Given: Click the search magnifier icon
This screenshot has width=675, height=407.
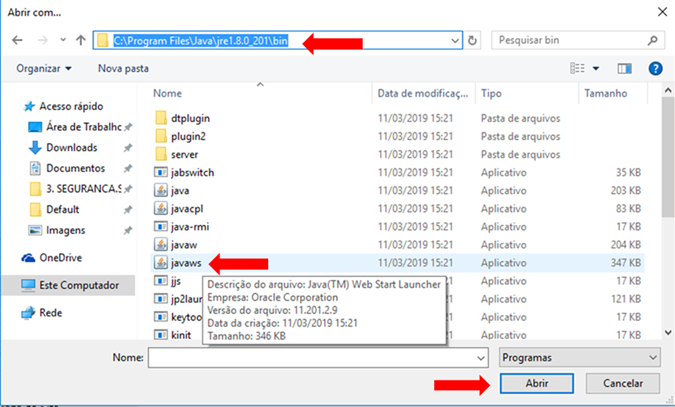Looking at the screenshot, I should tap(653, 40).
